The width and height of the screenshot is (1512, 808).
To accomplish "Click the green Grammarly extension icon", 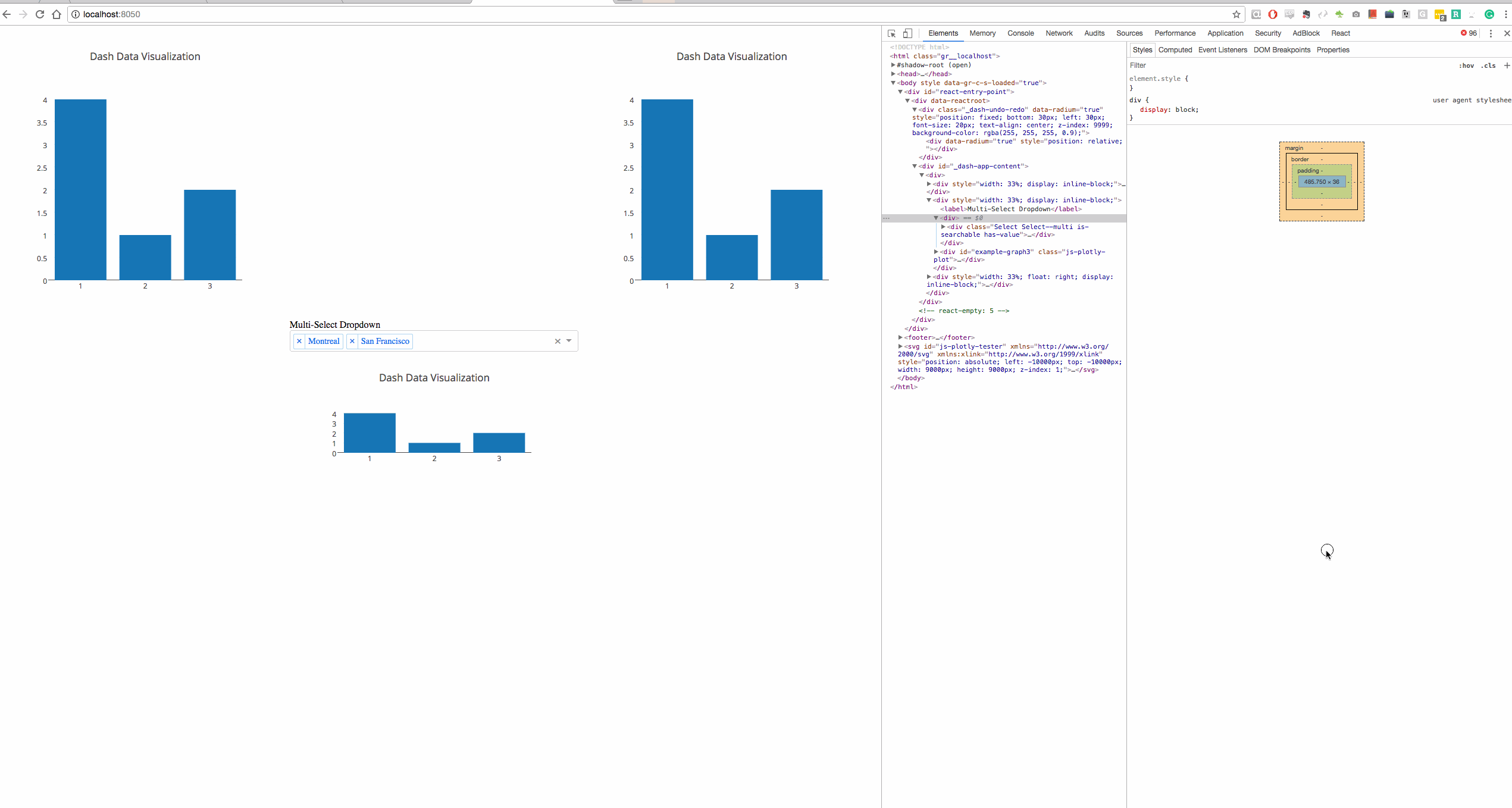I will (x=1489, y=14).
